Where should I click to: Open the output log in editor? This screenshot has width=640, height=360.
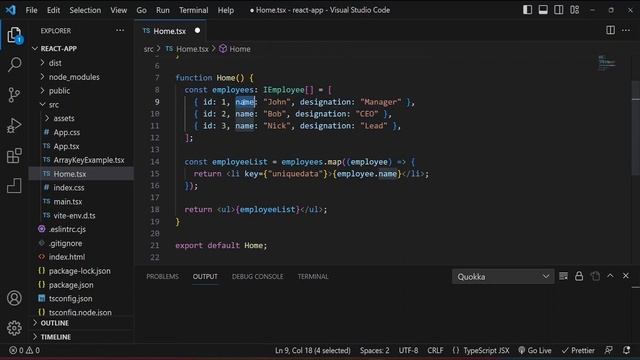(x=595, y=276)
